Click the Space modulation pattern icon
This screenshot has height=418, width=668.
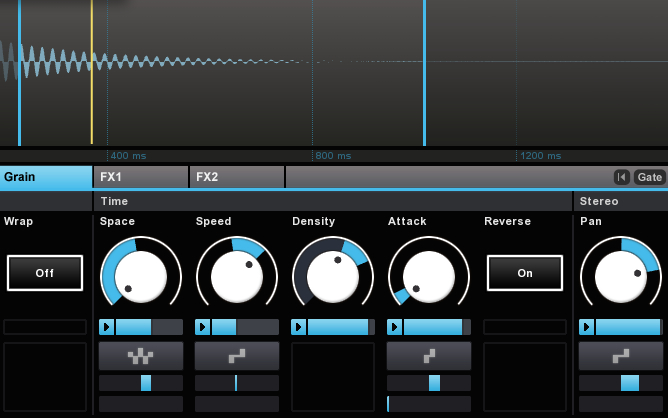[141, 356]
